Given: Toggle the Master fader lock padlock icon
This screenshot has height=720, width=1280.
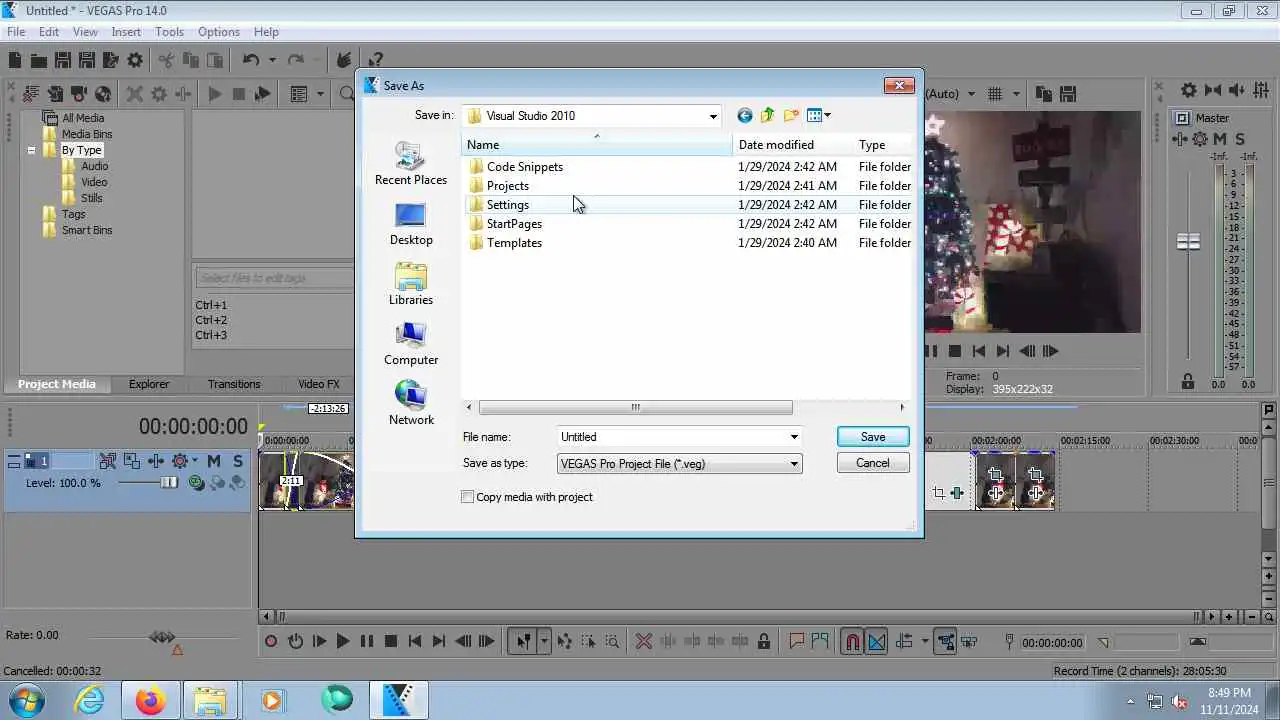Looking at the screenshot, I should [x=1188, y=382].
